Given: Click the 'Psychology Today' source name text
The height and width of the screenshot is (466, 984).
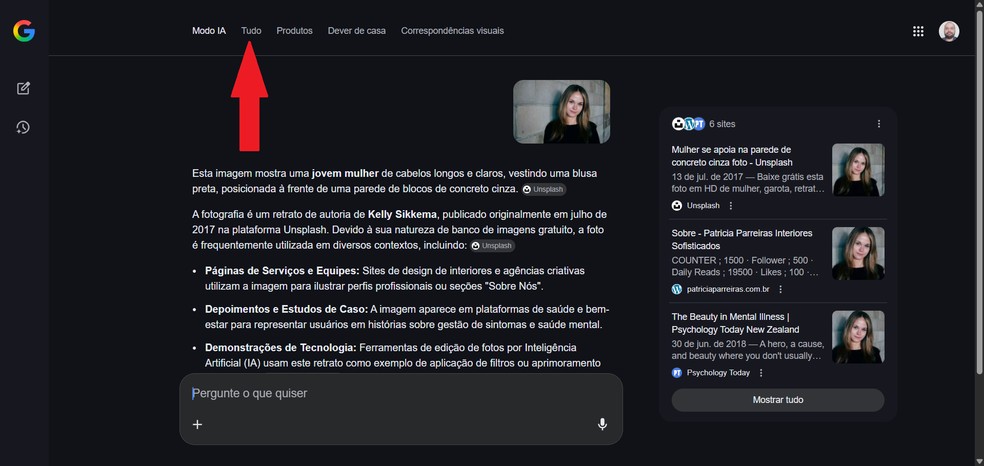Looking at the screenshot, I should pyautogui.click(x=719, y=373).
